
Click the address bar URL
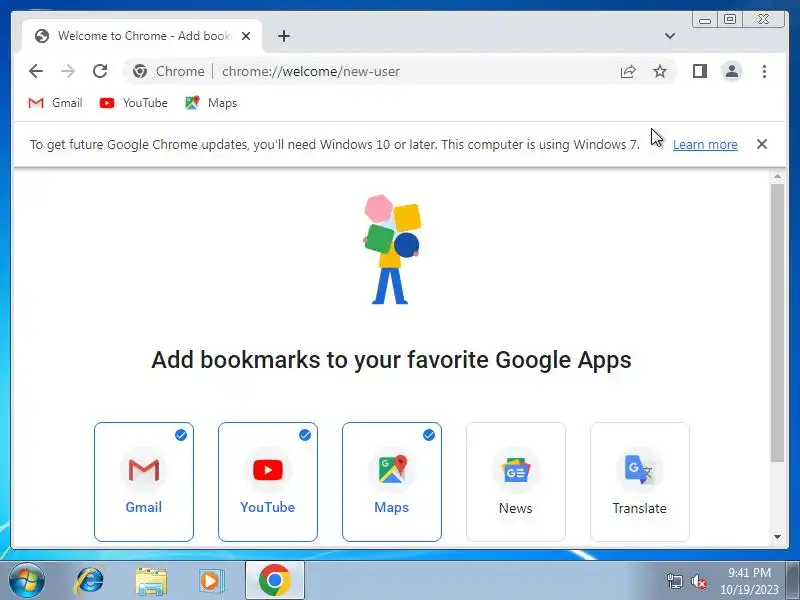click(311, 71)
